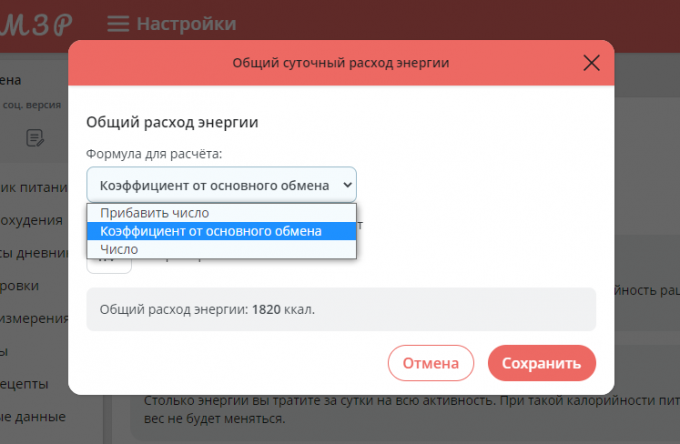Open the weight loss sidebar item
The image size is (680, 444).
(34, 218)
